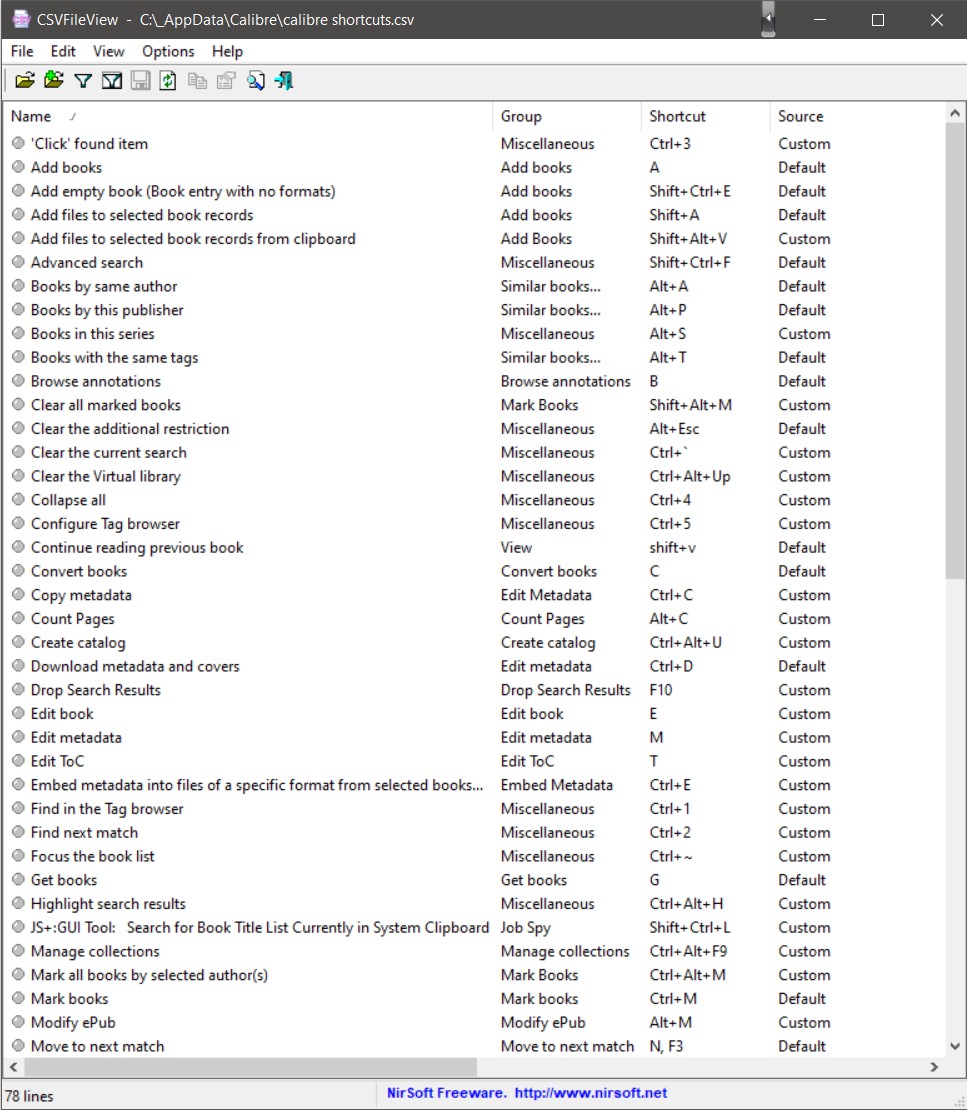Open the Edit menu

point(63,51)
